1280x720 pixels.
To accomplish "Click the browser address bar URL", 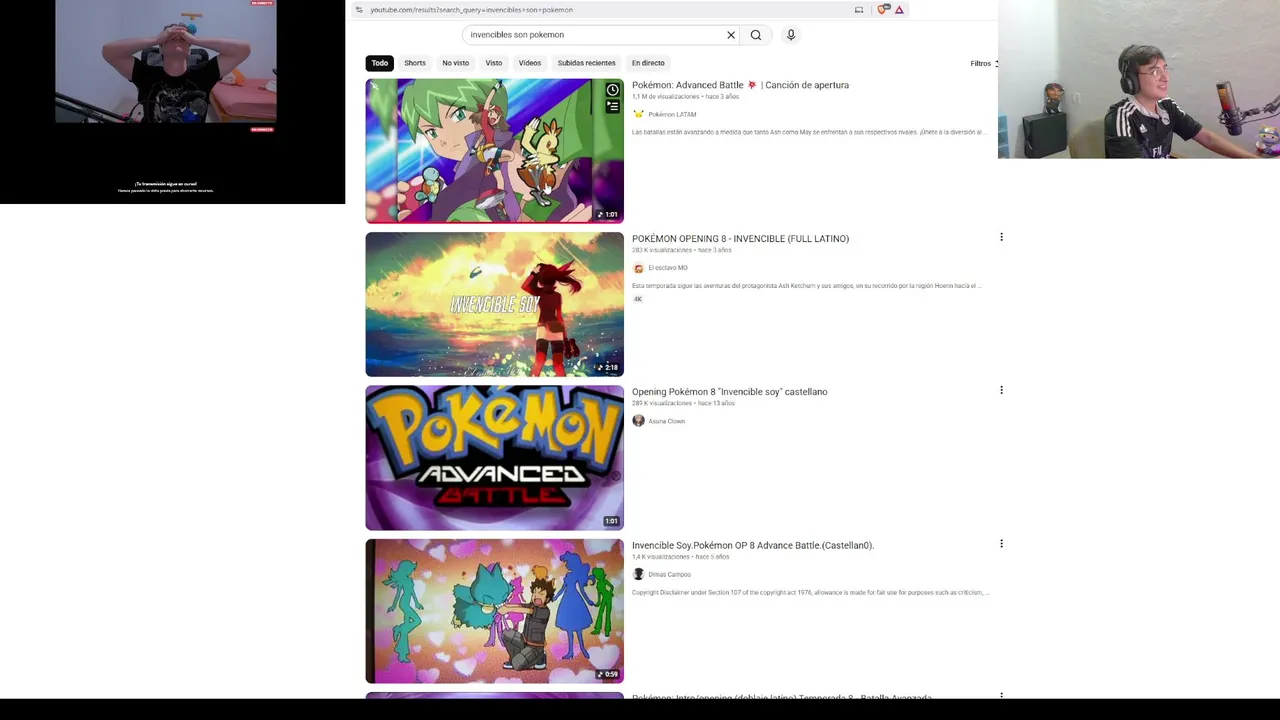I will point(472,10).
